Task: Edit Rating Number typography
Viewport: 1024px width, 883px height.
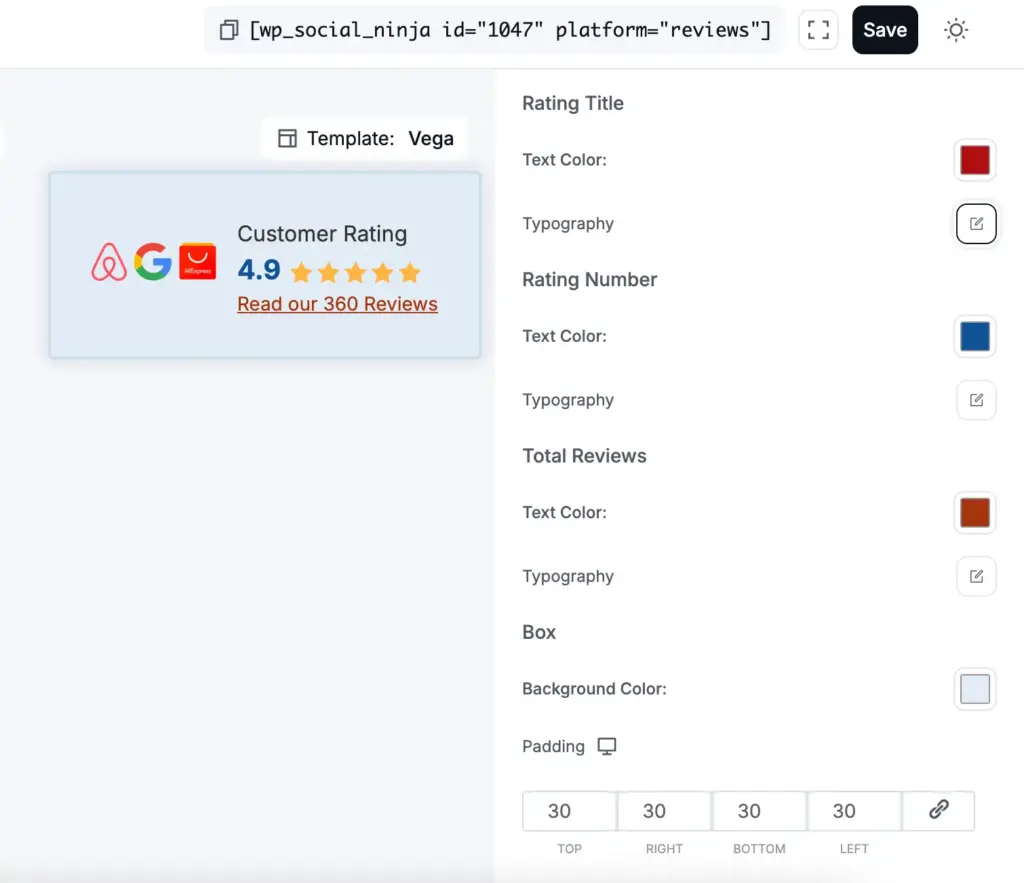Action: coord(976,400)
